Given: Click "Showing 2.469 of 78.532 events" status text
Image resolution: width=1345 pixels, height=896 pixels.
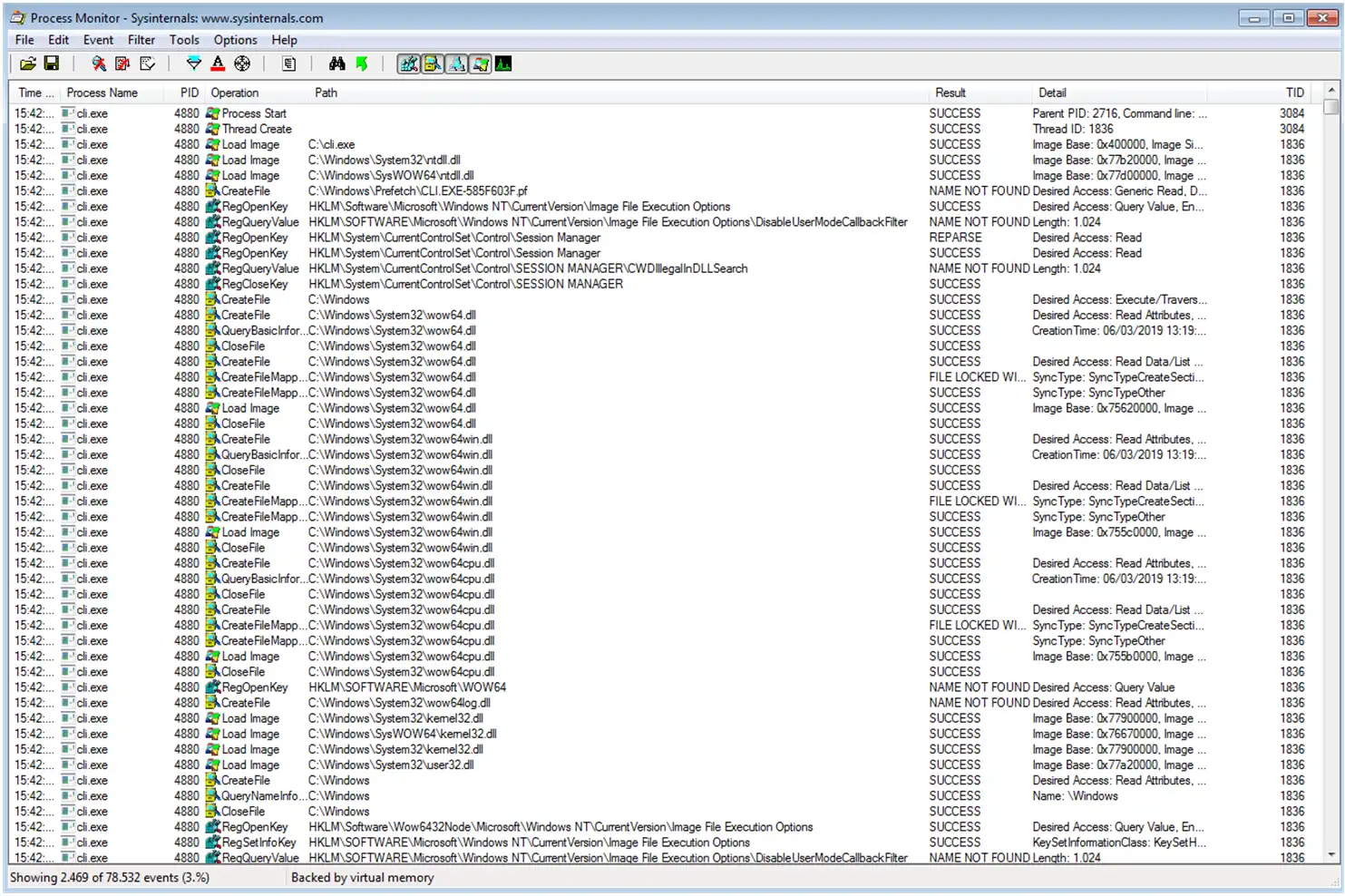Looking at the screenshot, I should [x=110, y=877].
